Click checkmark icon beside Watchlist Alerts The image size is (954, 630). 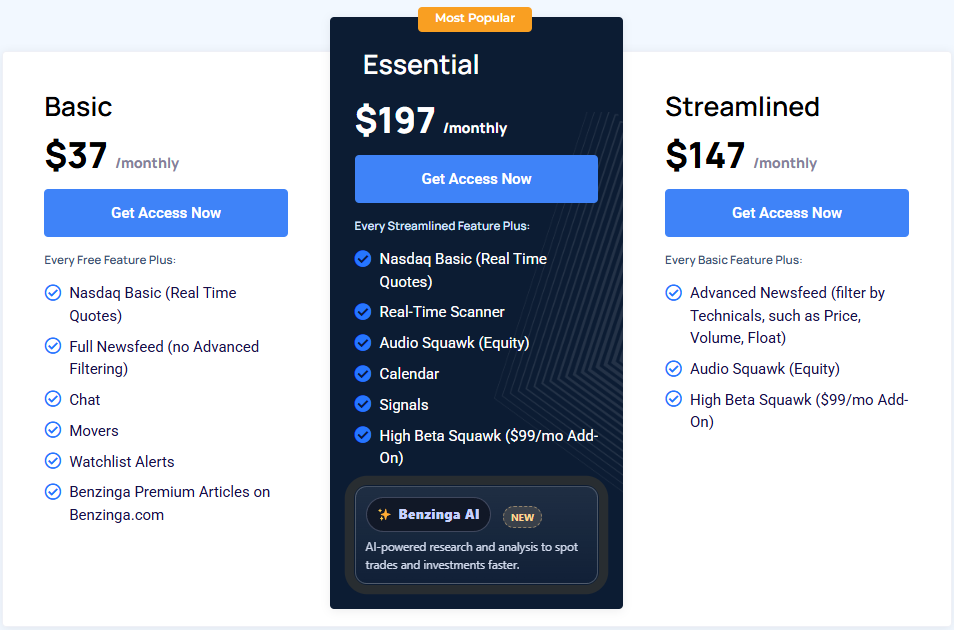(x=53, y=461)
